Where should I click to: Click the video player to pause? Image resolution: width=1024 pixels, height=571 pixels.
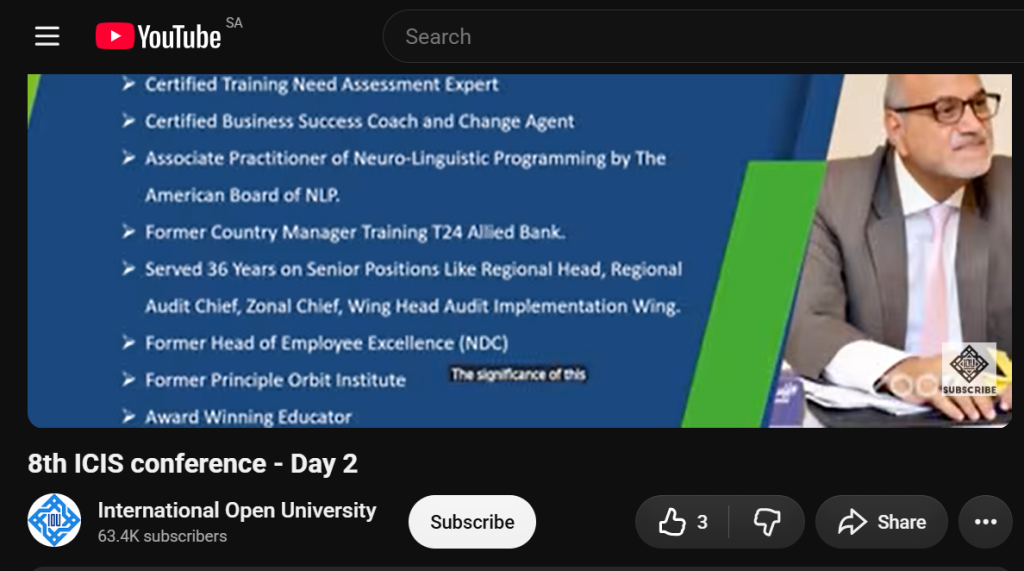point(520,251)
